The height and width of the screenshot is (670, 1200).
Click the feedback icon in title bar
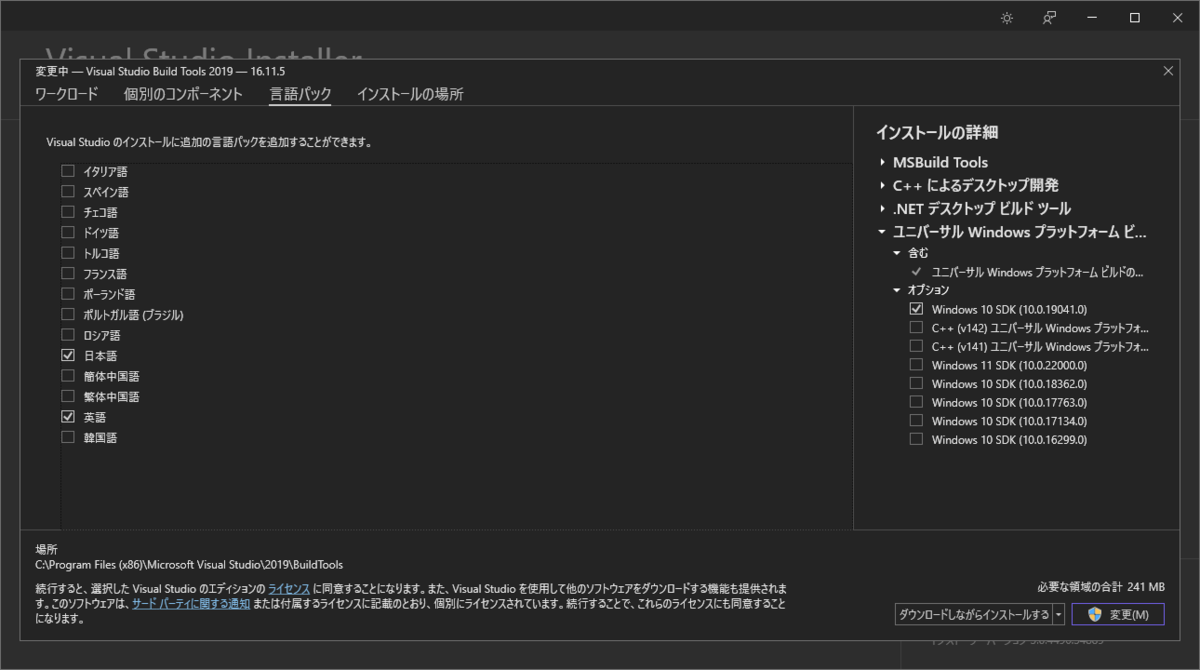[x=1049, y=18]
